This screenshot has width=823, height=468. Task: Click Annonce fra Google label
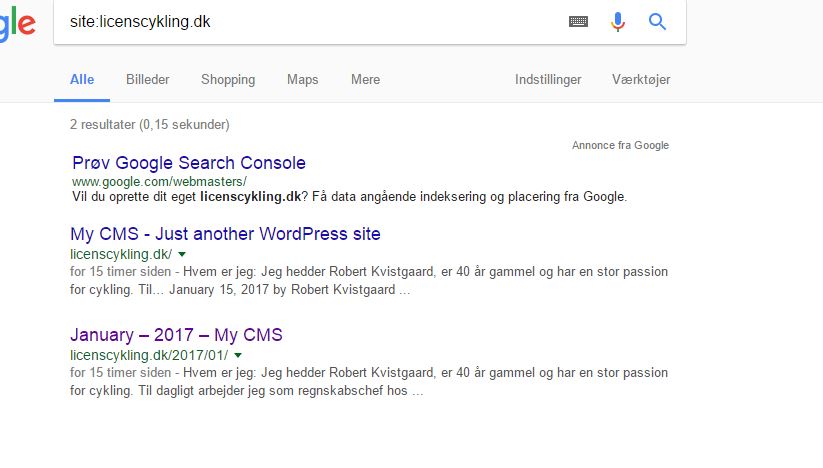(x=620, y=145)
